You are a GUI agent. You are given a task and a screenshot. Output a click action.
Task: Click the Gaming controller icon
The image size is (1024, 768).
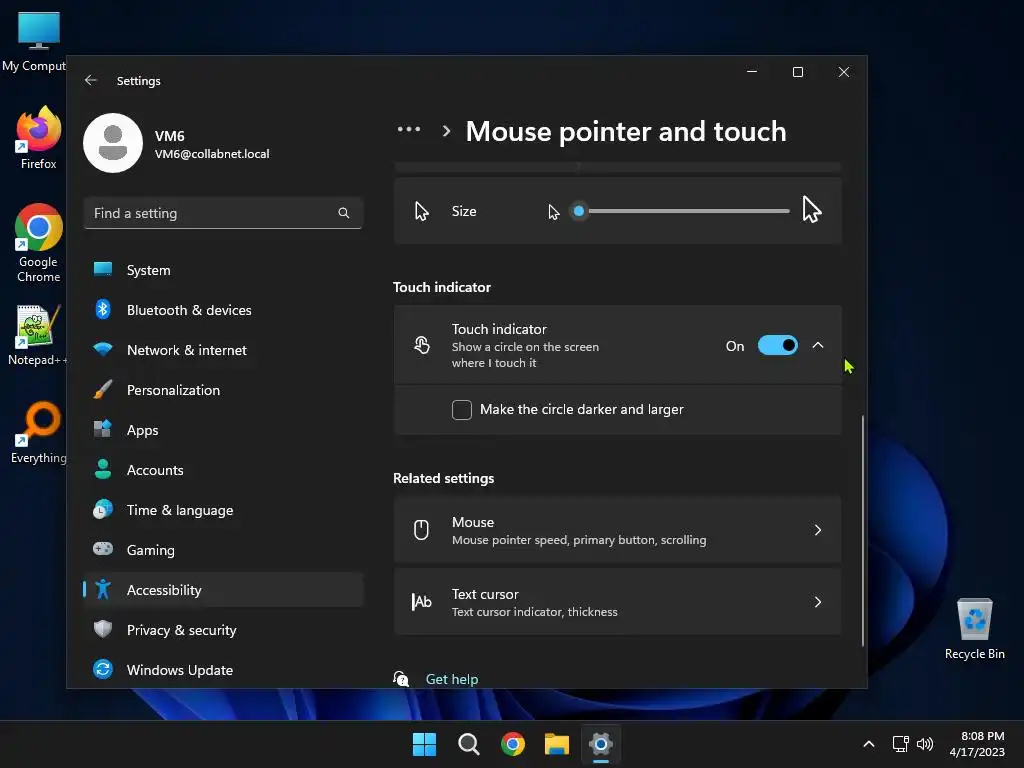(x=103, y=549)
